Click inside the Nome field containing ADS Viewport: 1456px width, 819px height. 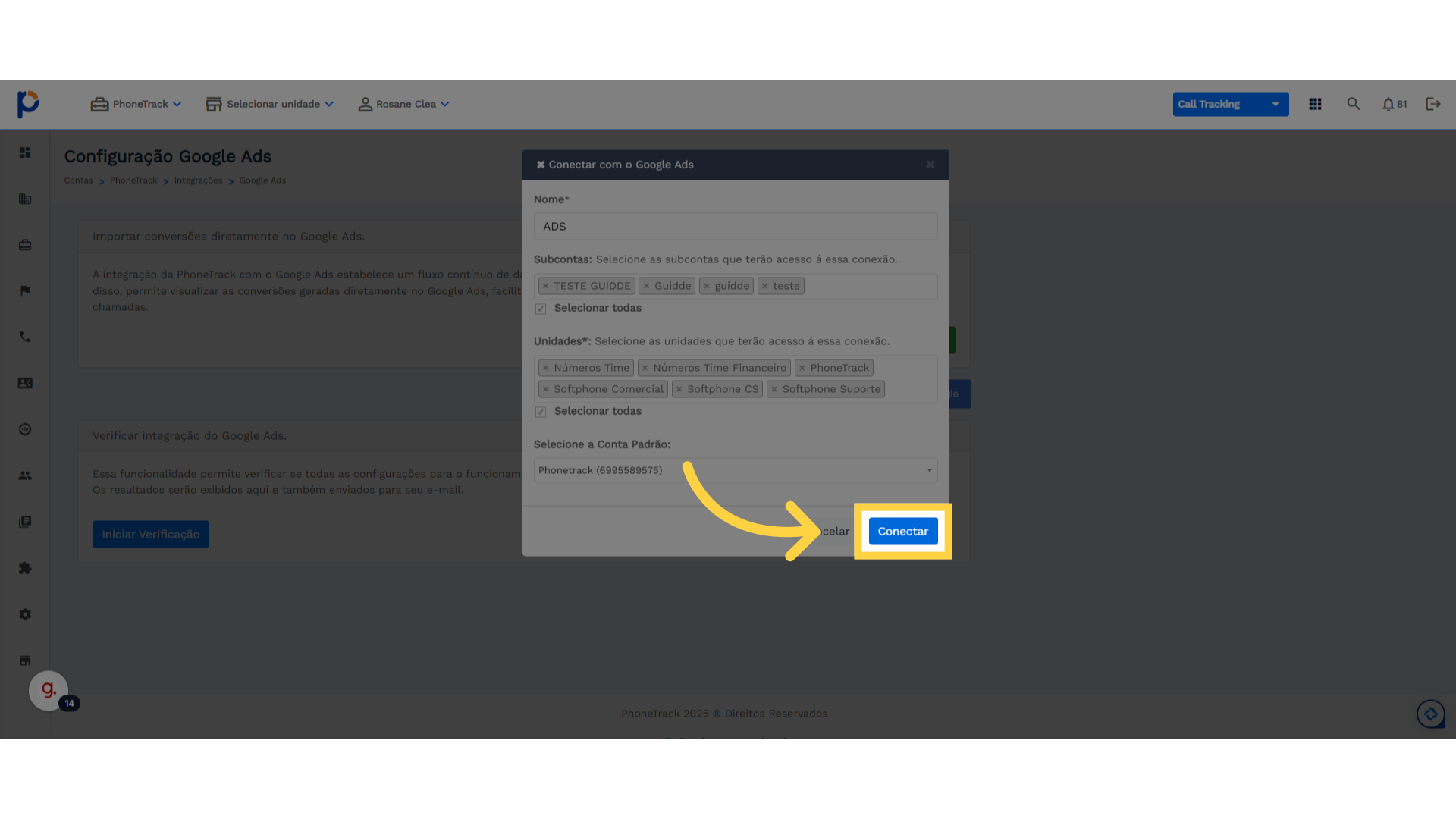pyautogui.click(x=735, y=227)
